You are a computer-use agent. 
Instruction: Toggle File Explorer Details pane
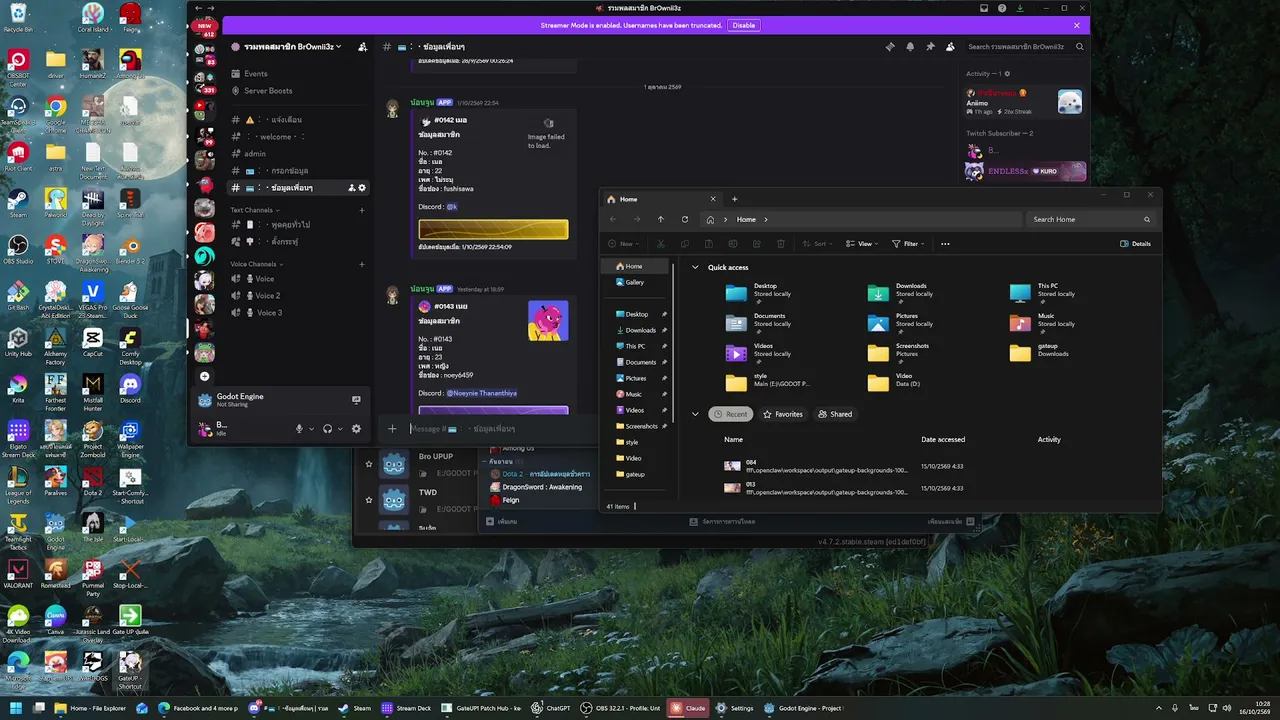1136,244
